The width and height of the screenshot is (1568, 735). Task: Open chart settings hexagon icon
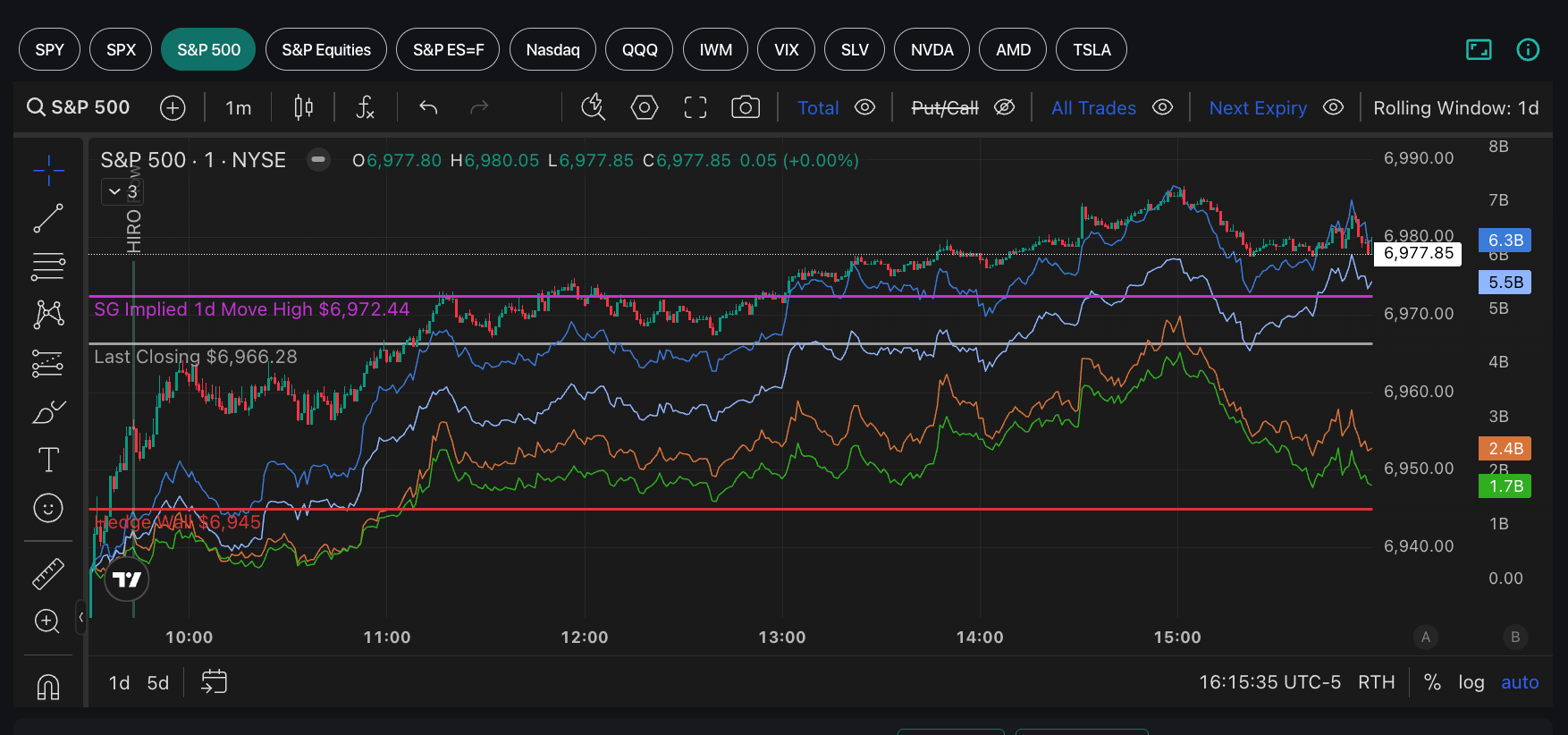tap(645, 107)
